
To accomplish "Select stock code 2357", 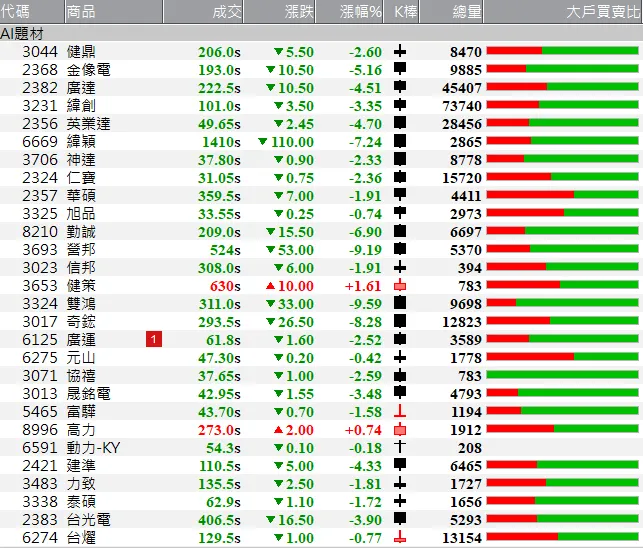I will (x=40, y=196).
